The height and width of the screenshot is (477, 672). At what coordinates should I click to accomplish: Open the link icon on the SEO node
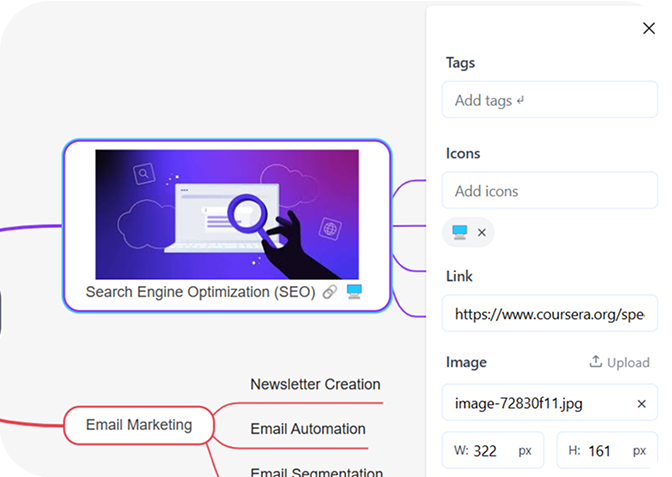(330, 292)
